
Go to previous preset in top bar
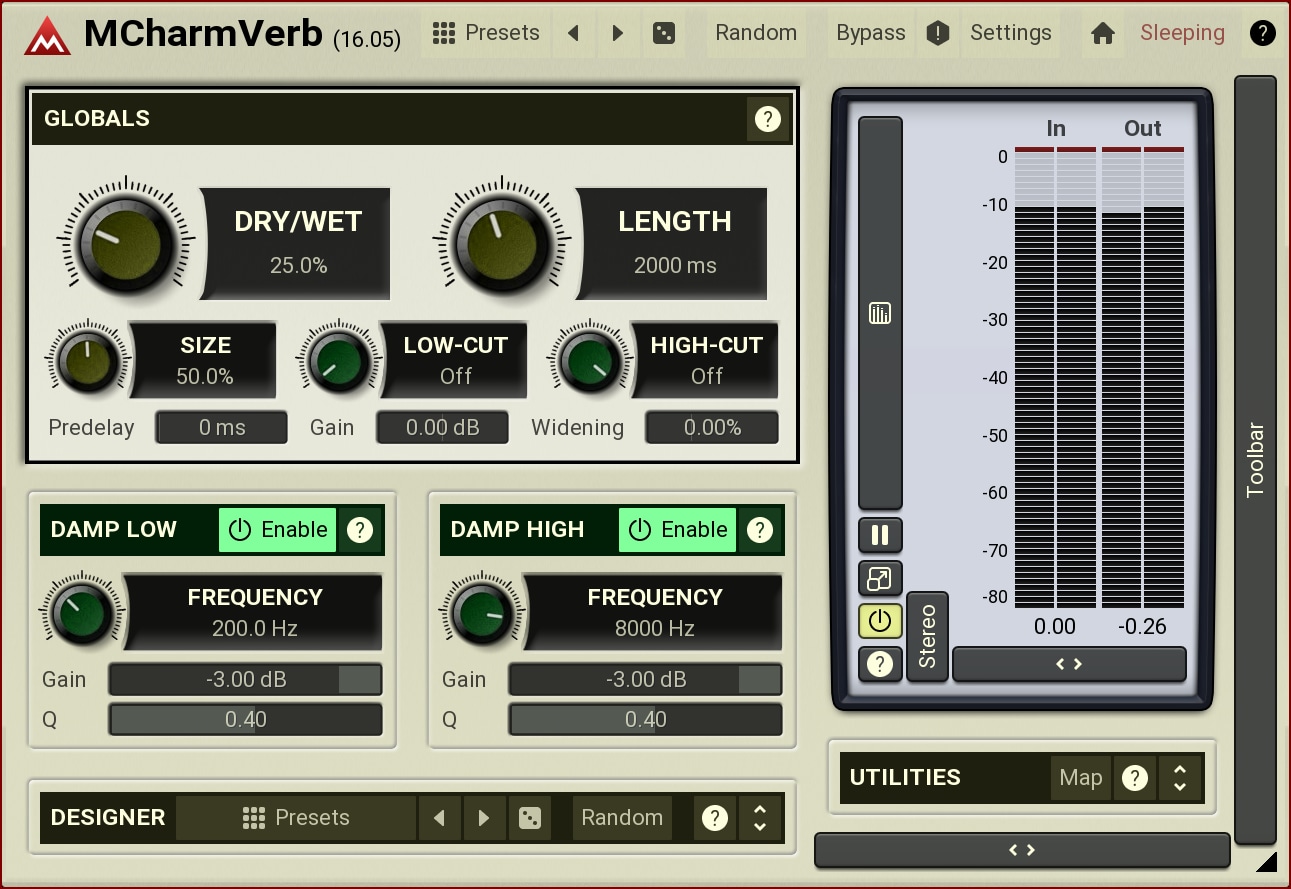pos(573,33)
